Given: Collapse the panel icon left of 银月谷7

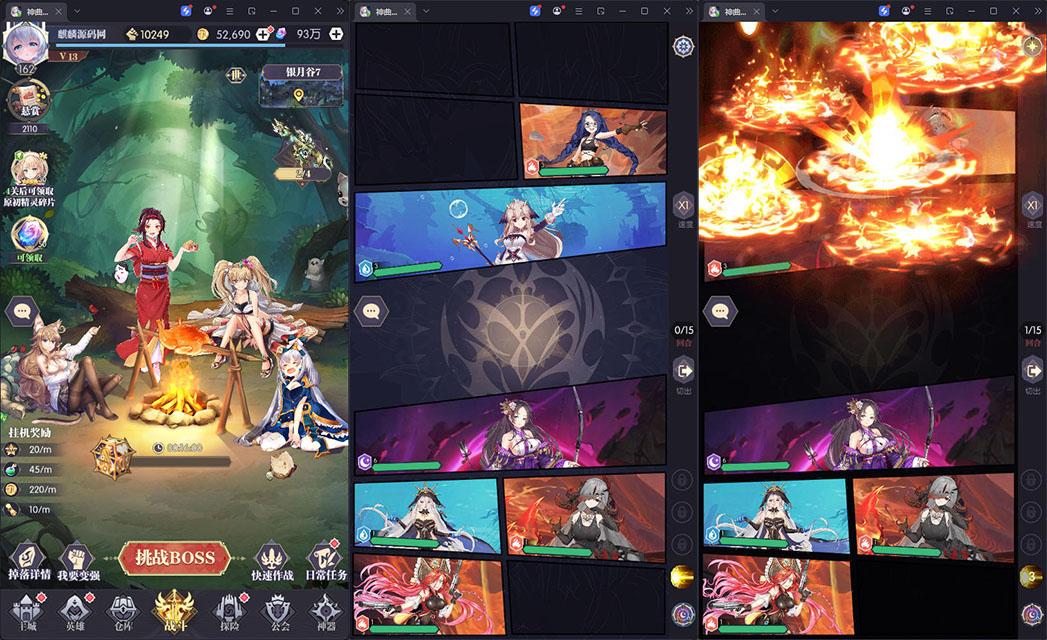Looking at the screenshot, I should click(236, 75).
